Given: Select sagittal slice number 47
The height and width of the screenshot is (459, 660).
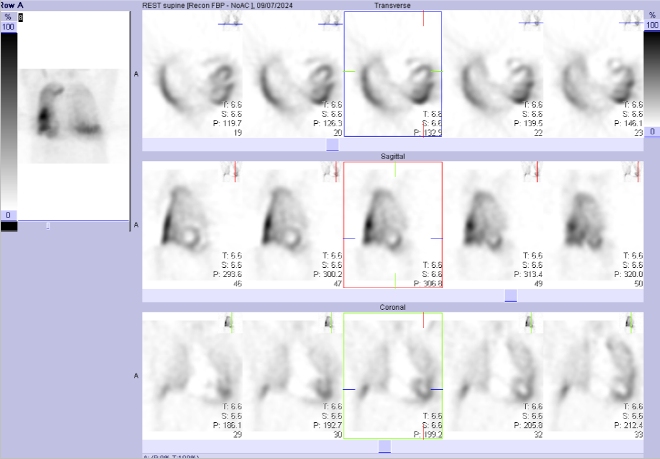Looking at the screenshot, I should (x=293, y=225).
